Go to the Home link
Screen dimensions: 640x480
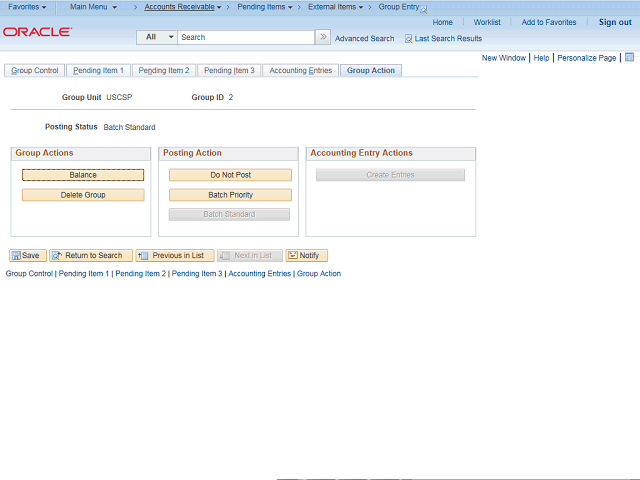tap(442, 22)
